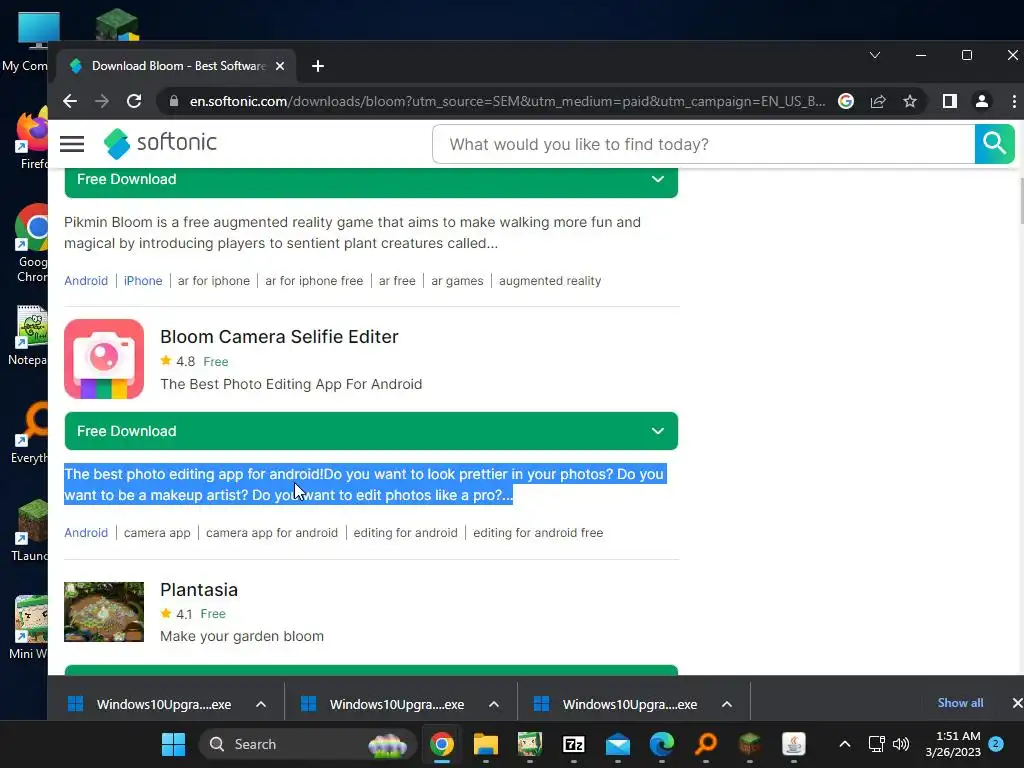Screen dimensions: 1024x768
Task: Click the 'editing for android' tag
Action: pos(406,533)
